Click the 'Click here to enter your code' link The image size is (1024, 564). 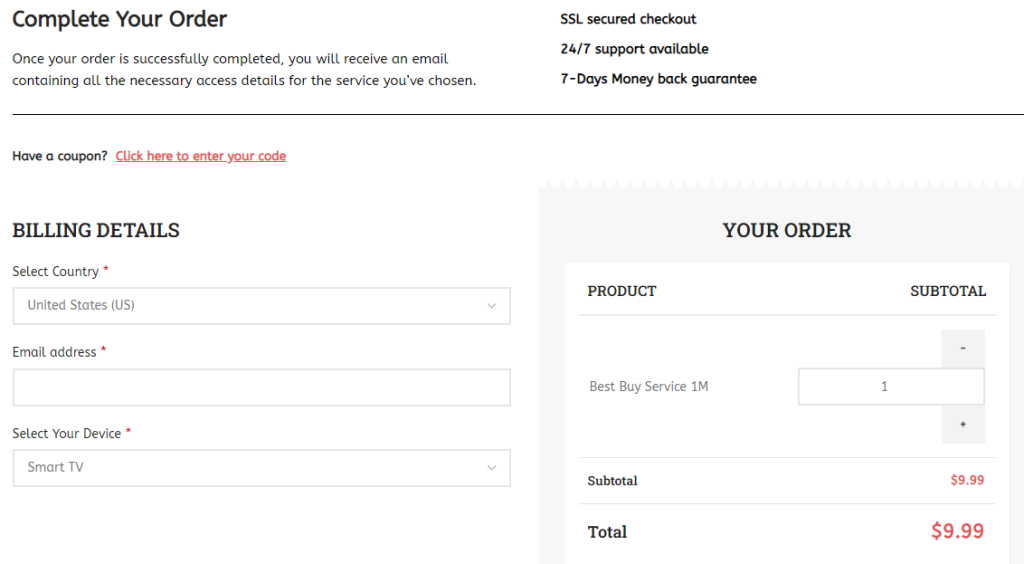coord(201,156)
